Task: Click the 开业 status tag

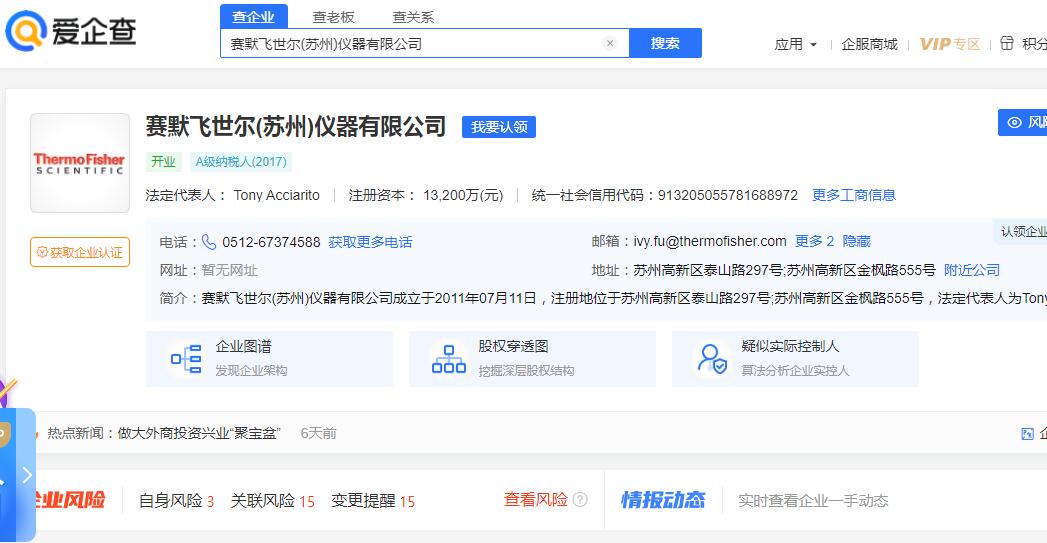Action: coord(164,162)
